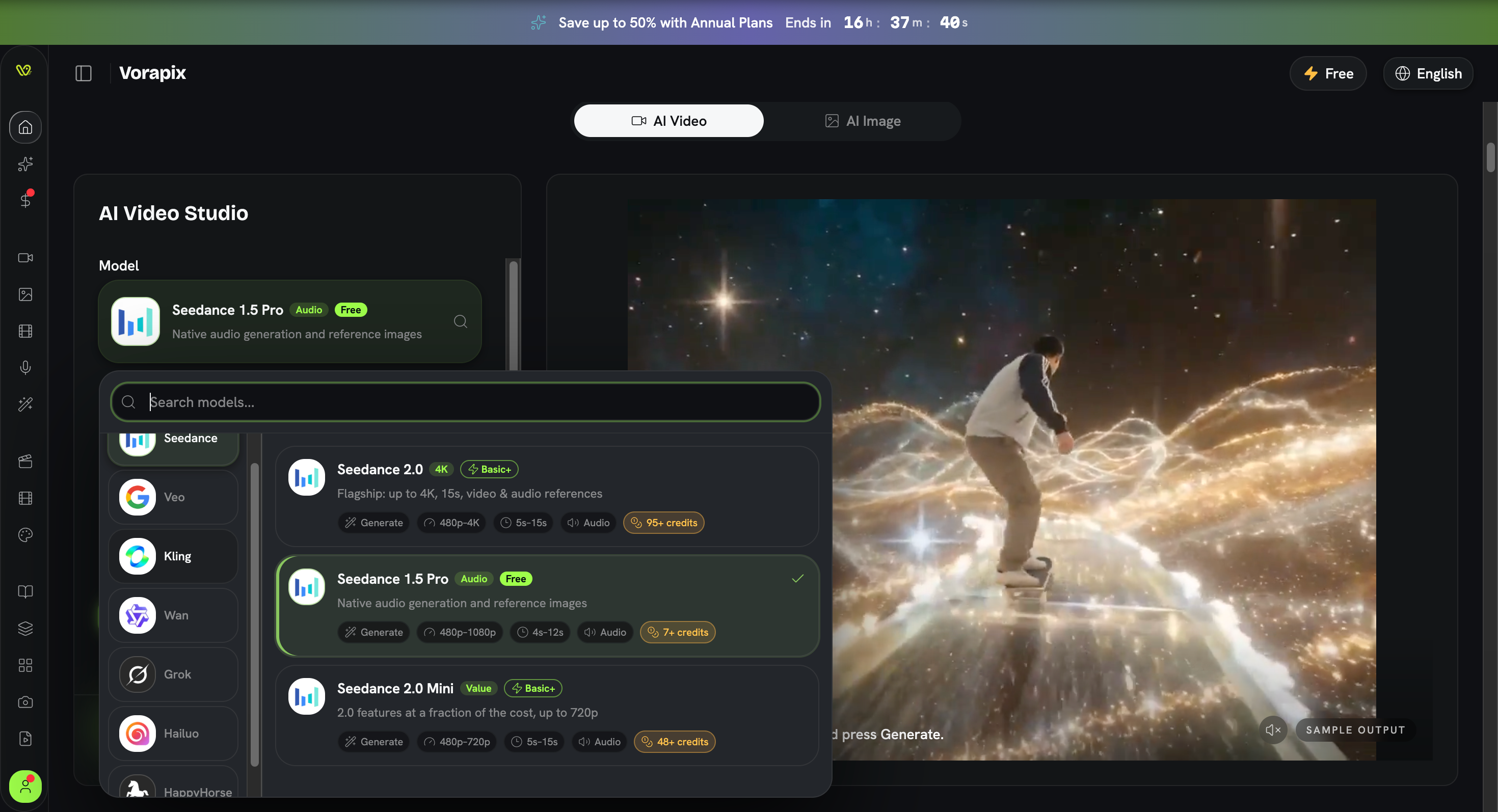The height and width of the screenshot is (812, 1498).
Task: Click the annual plans promo banner text
Action: coord(665,22)
